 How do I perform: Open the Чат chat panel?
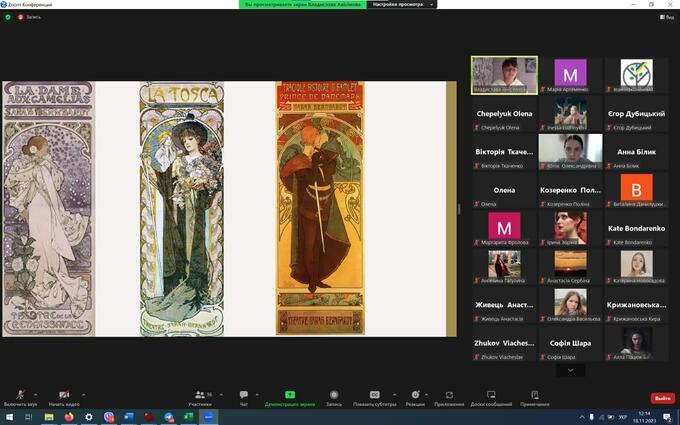(x=244, y=398)
